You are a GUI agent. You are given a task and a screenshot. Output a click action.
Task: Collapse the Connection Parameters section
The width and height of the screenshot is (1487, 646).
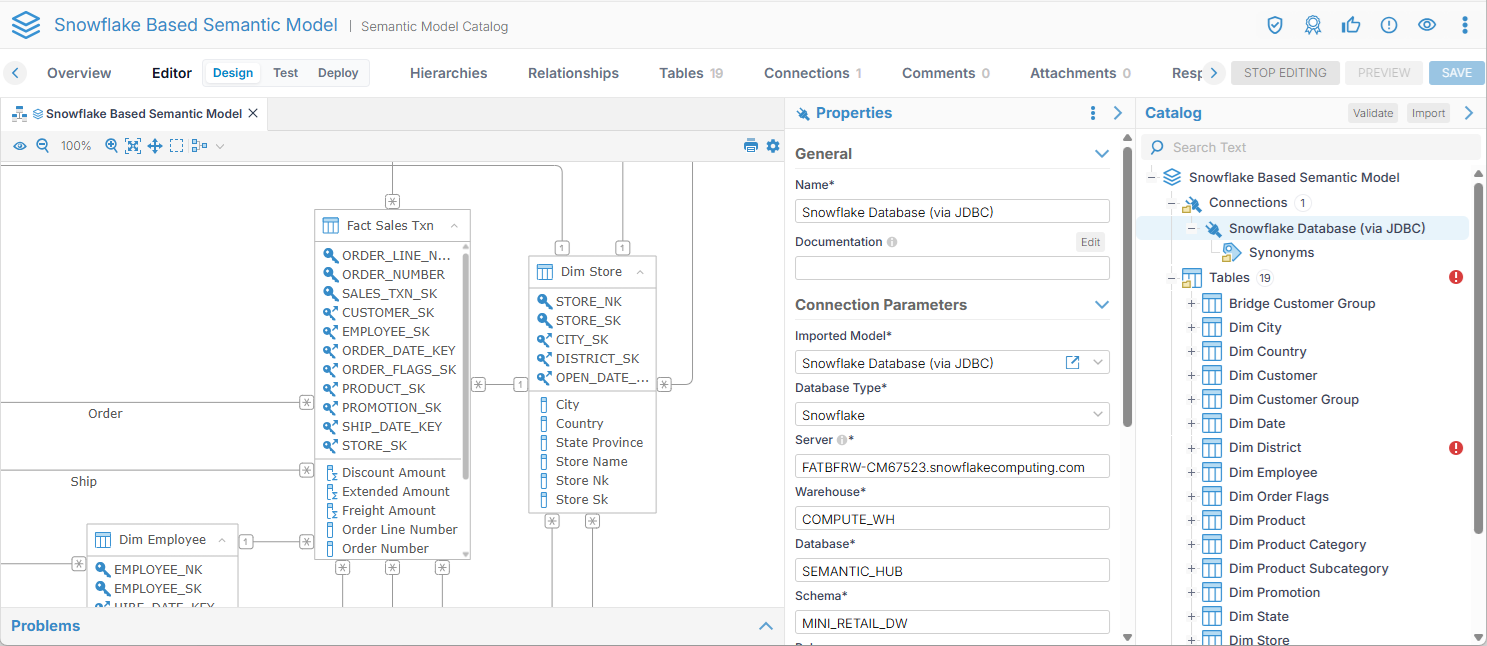[1102, 305]
